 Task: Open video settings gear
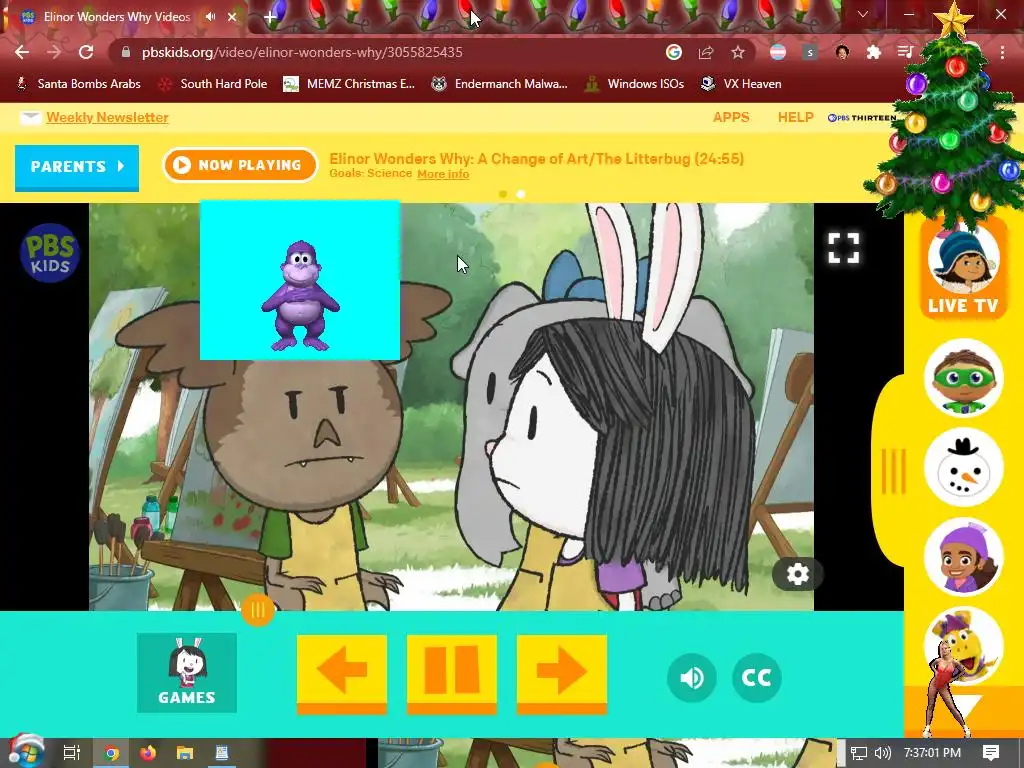pos(797,575)
